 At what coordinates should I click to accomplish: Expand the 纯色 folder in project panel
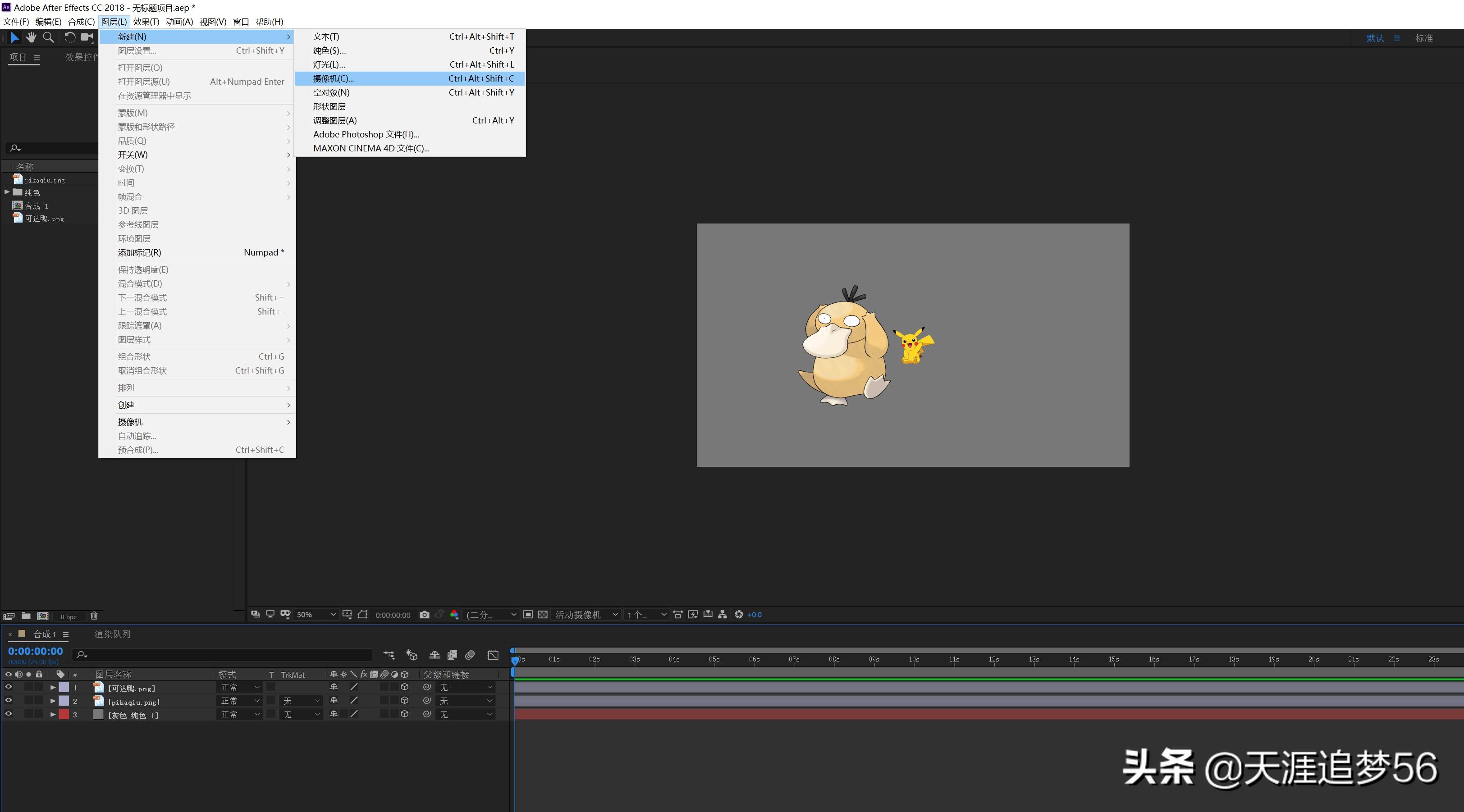coord(7,192)
